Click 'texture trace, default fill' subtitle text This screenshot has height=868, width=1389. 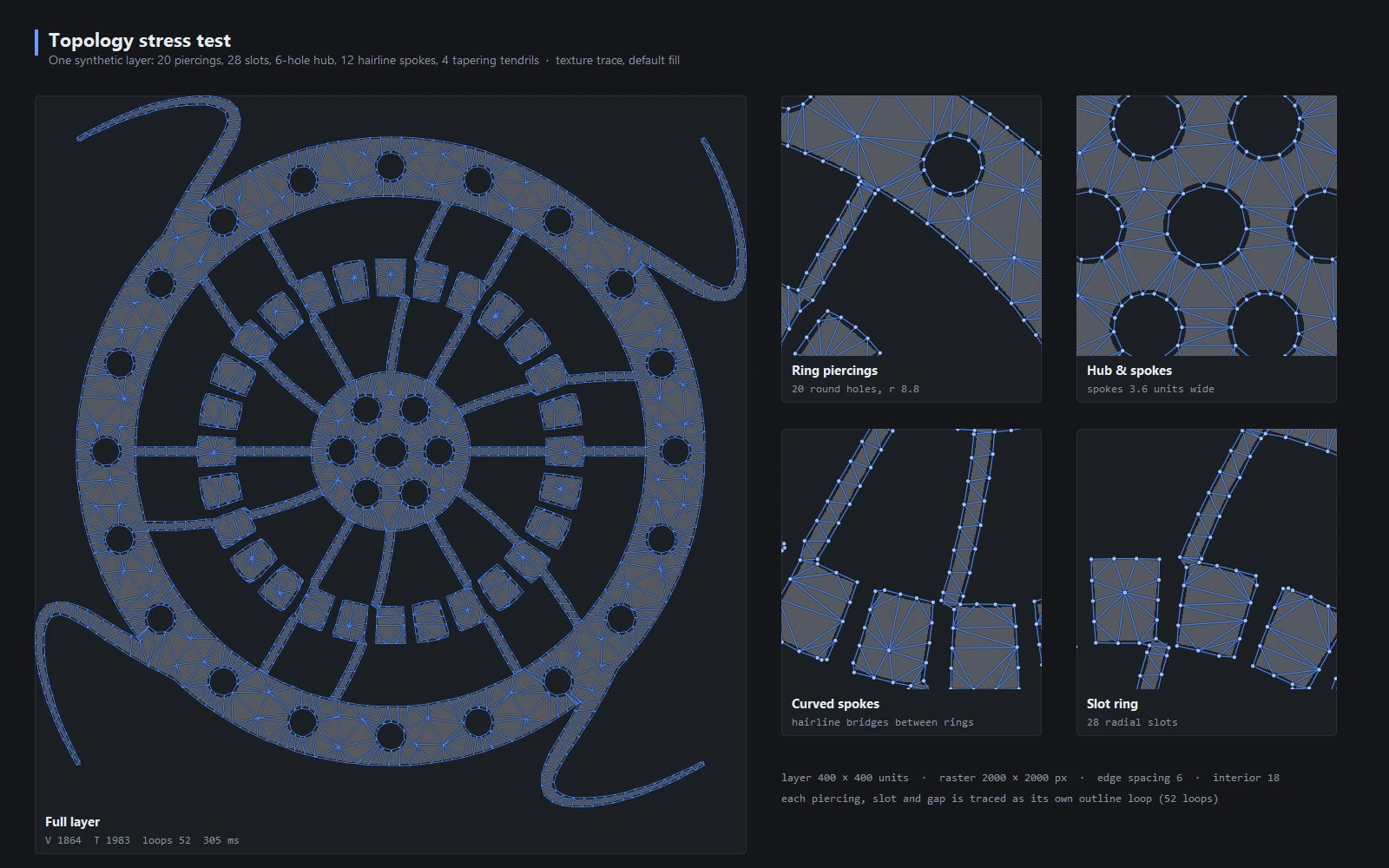coord(617,60)
